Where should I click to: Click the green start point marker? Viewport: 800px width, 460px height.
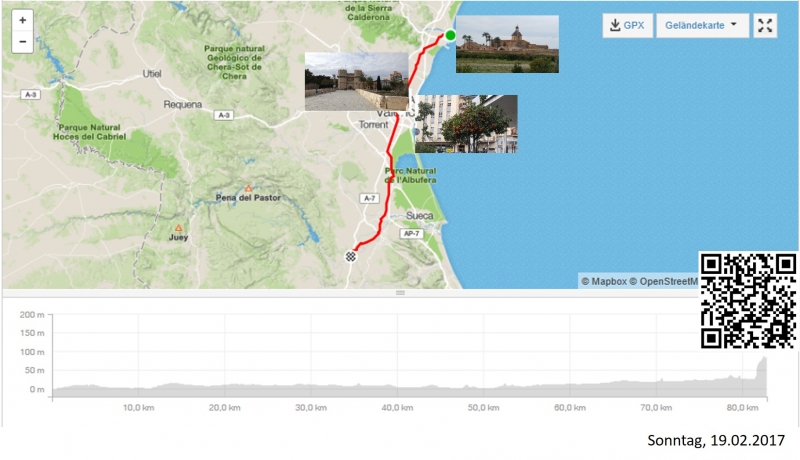tap(450, 36)
